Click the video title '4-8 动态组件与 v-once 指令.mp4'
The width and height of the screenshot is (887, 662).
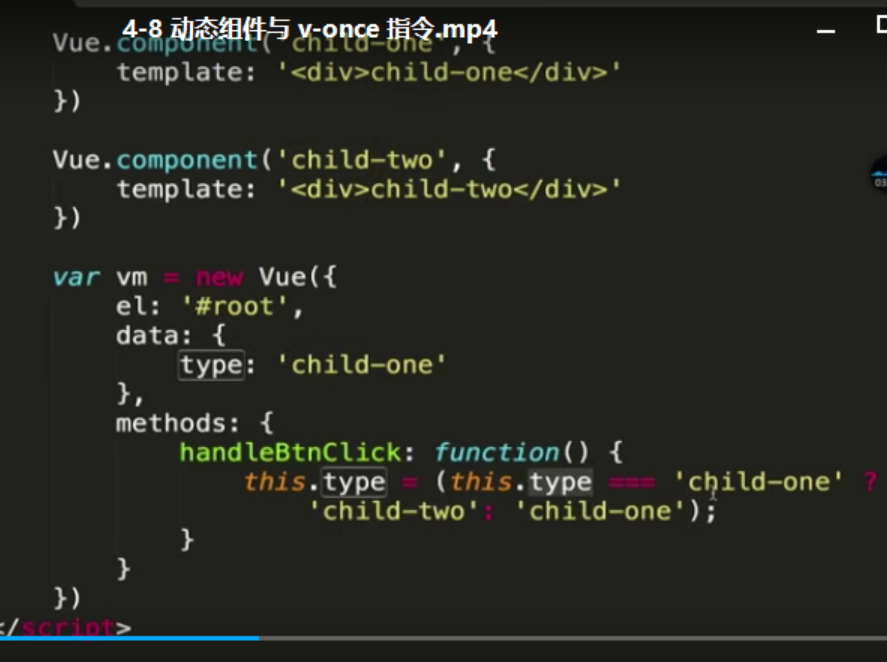(x=309, y=28)
